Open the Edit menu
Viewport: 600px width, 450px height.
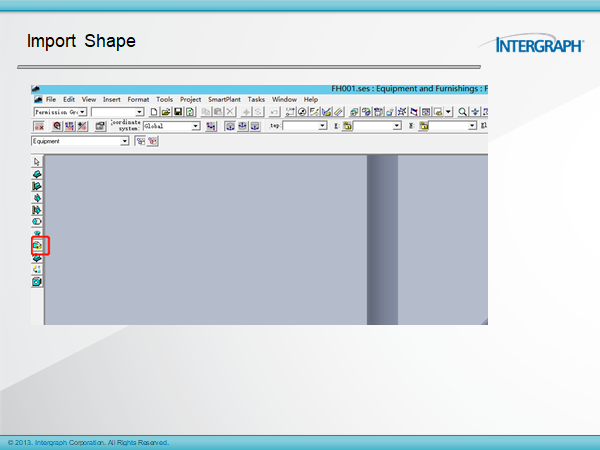click(69, 99)
